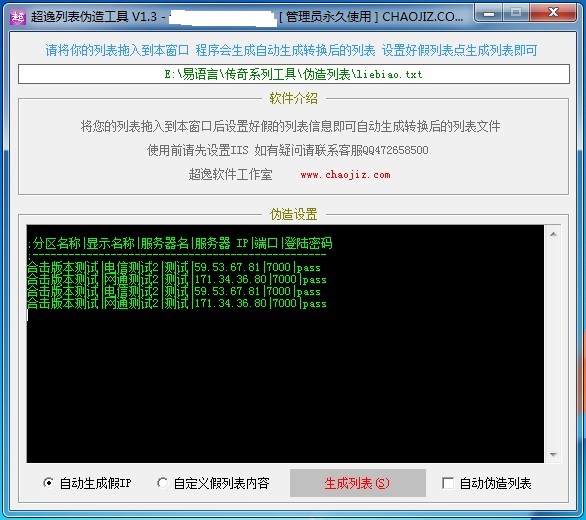
Task: Click the scrollbar down arrow in list box
Action: (553, 455)
